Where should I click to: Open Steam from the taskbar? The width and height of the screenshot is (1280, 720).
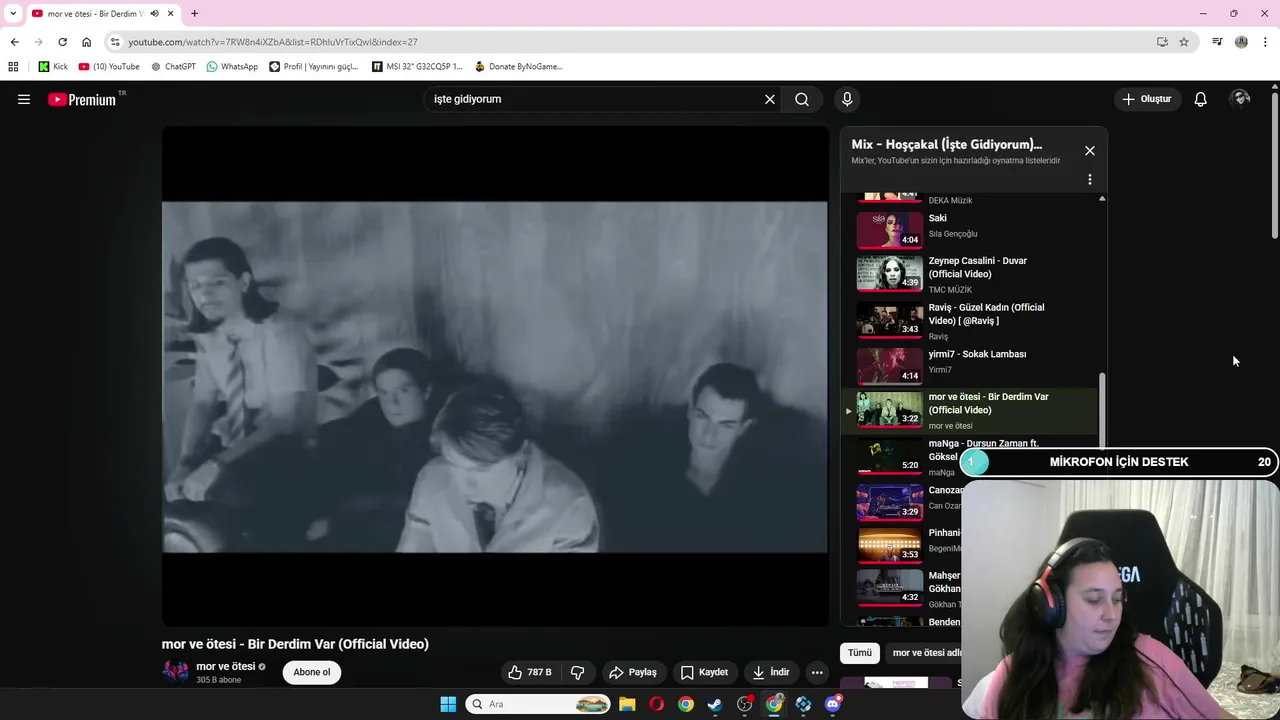[715, 704]
